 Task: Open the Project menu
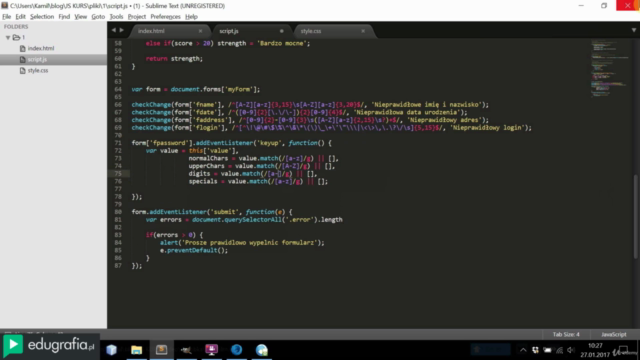pos(137,17)
